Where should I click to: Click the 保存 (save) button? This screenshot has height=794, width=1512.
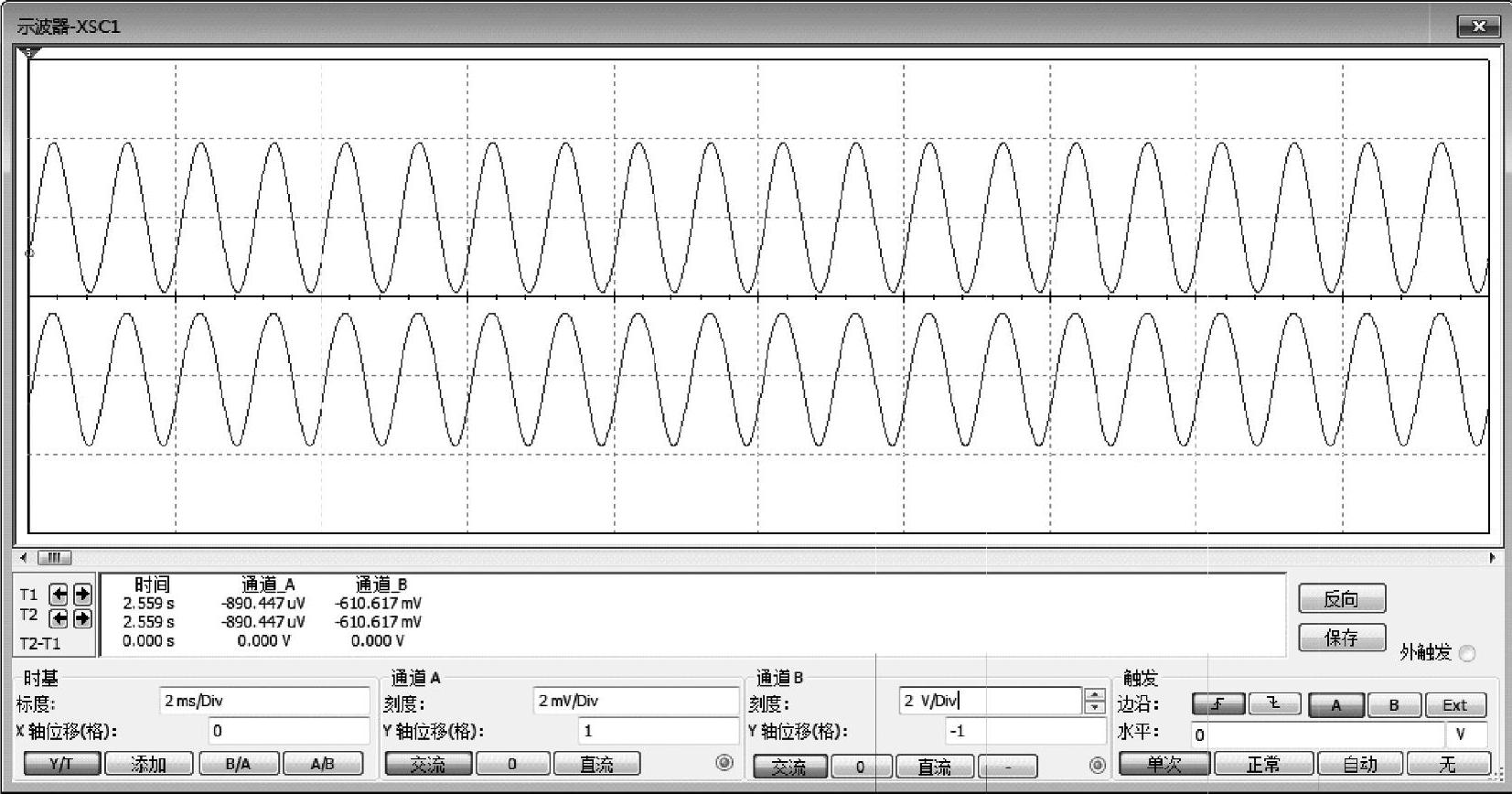coord(1342,638)
